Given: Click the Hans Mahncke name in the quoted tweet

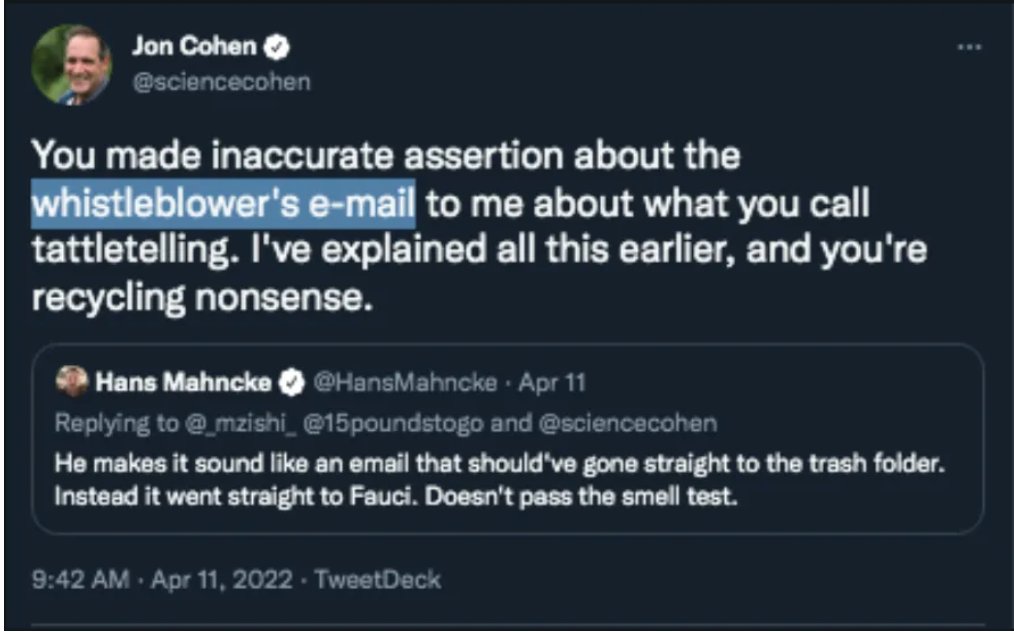Looking at the screenshot, I should tap(182, 382).
